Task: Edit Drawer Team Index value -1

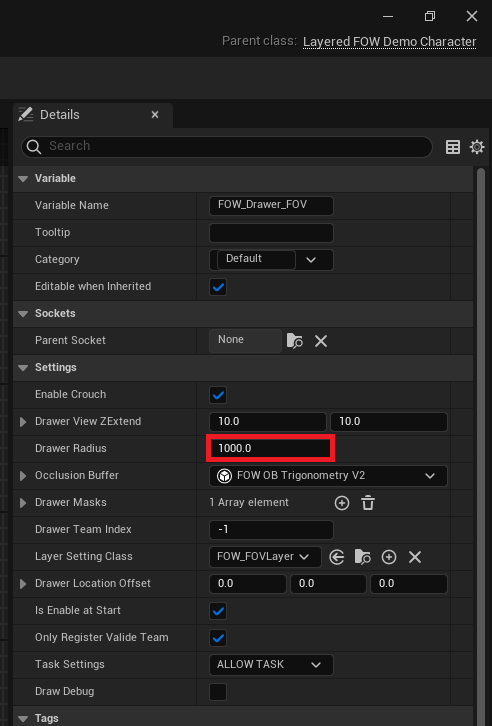Action: pyautogui.click(x=271, y=530)
